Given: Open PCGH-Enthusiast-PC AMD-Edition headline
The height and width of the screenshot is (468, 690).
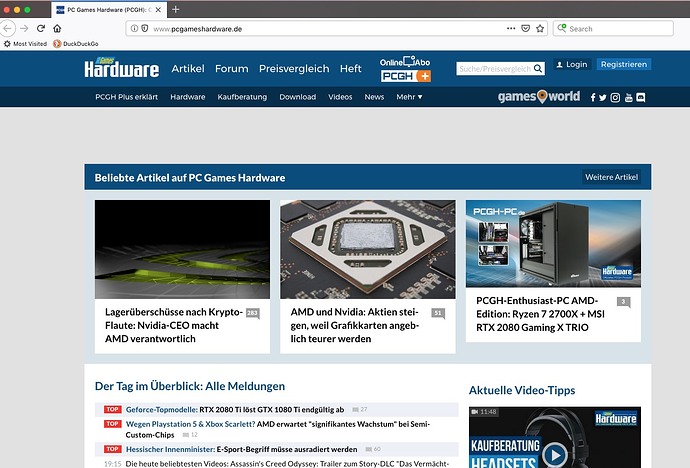Looking at the screenshot, I should [540, 314].
